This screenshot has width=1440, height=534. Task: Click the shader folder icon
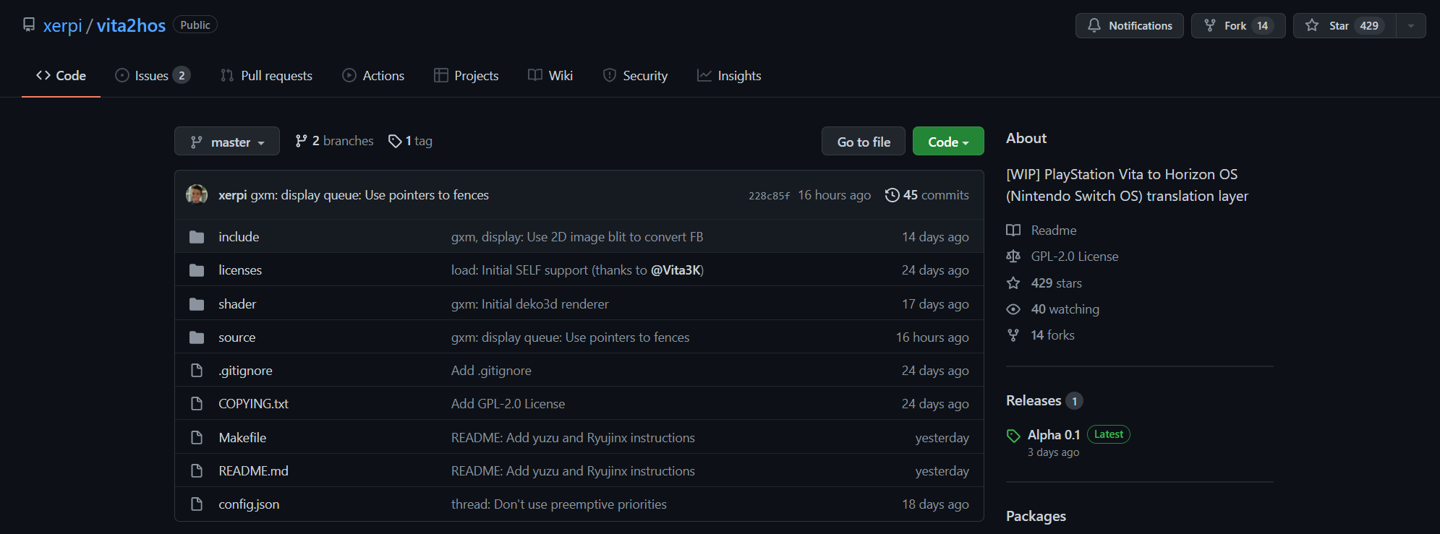[x=197, y=304]
